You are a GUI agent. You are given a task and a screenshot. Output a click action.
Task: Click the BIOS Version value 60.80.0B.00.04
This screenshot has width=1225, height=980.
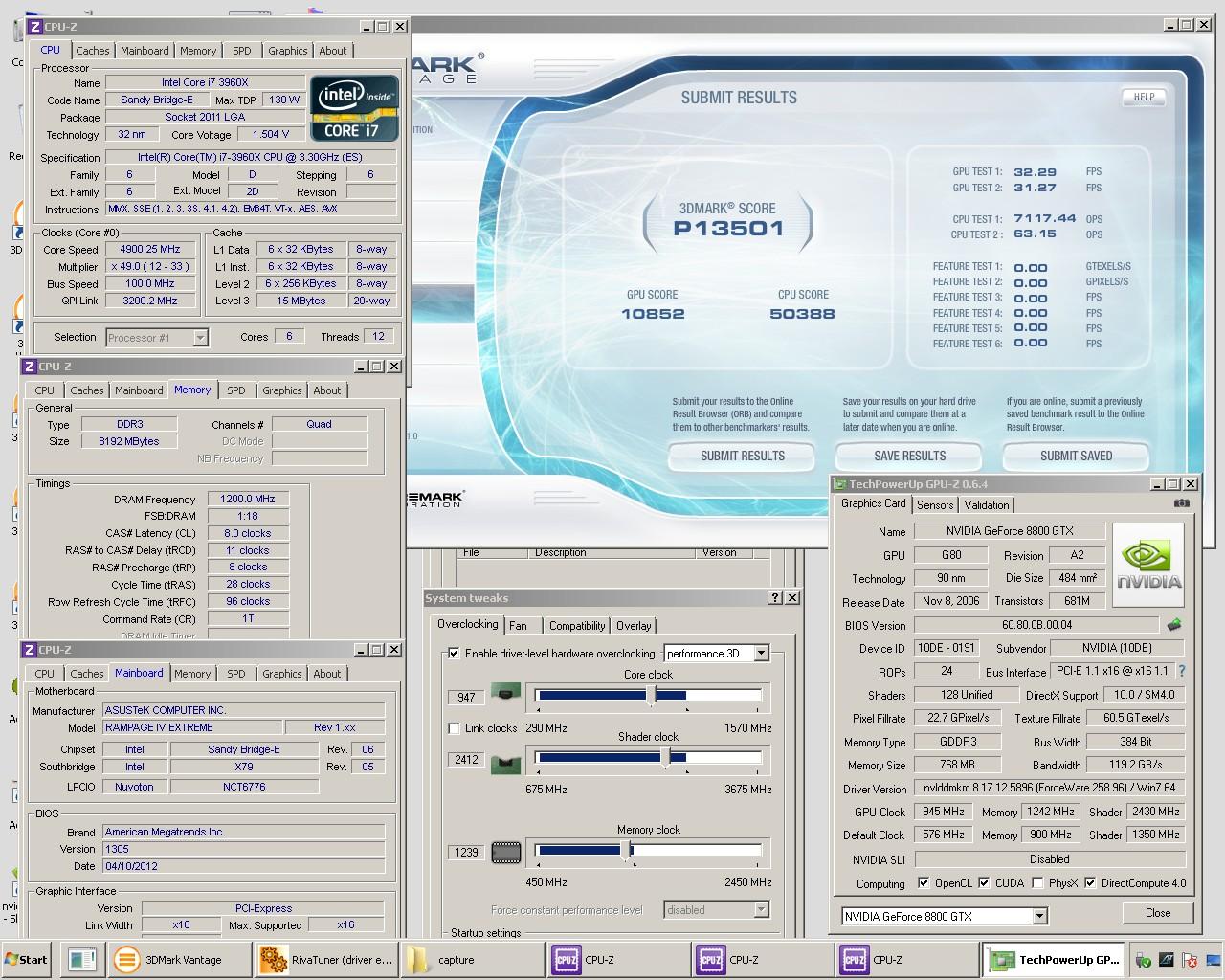pos(1036,625)
